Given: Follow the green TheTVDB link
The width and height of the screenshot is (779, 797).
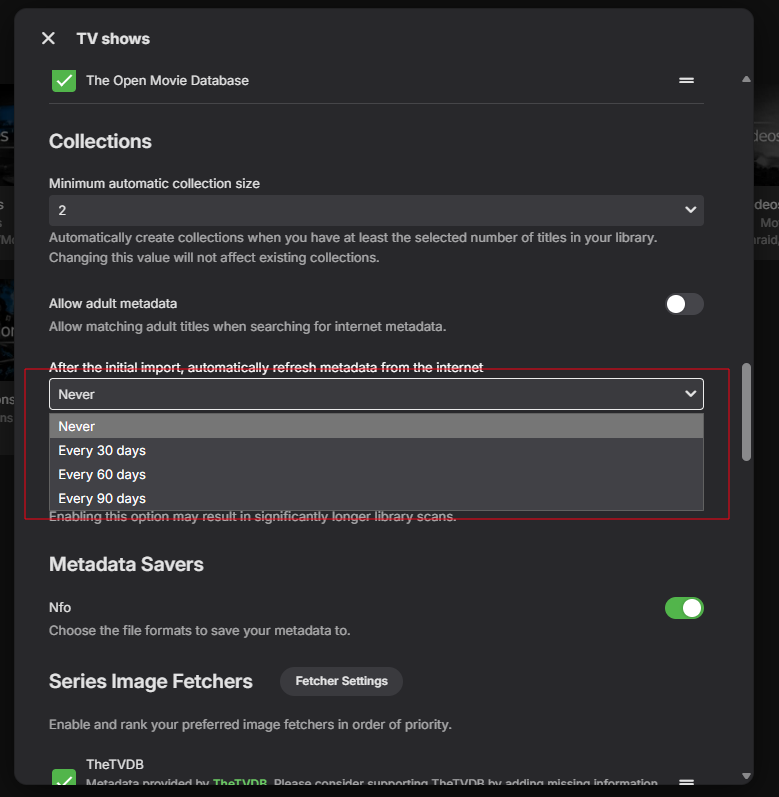Looking at the screenshot, I should coord(239,783).
